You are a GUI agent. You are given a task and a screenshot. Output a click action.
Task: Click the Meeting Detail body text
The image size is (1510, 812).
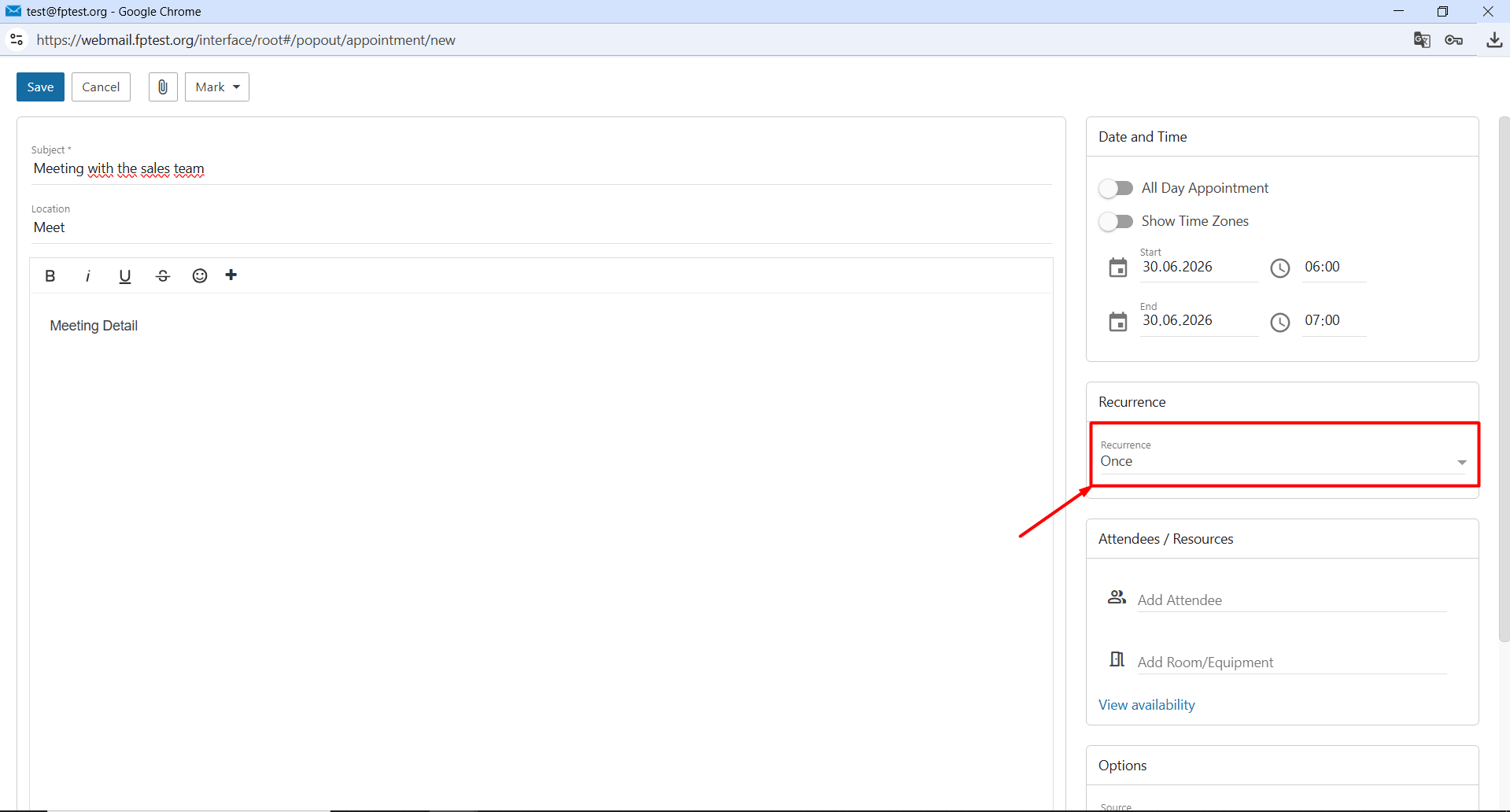point(94,326)
